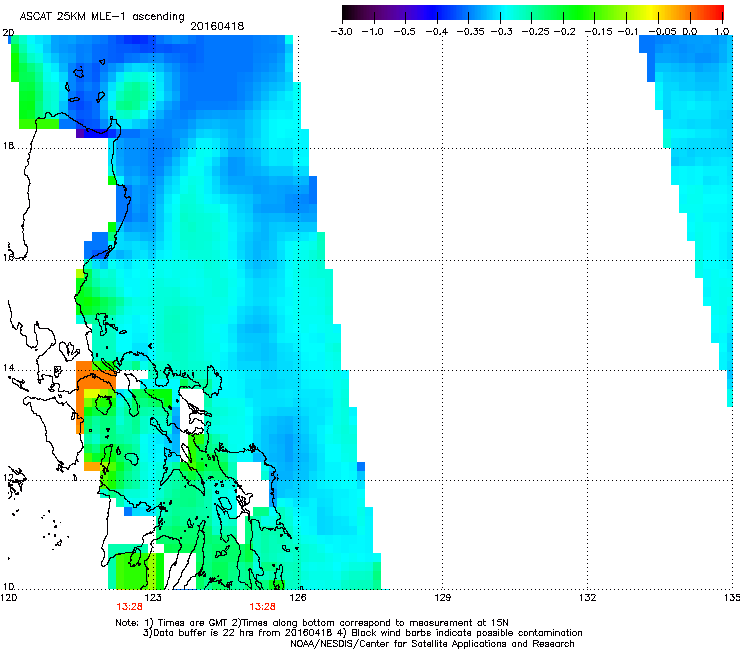This screenshot has height=650, width=740.
Task: Select the -0.25 color scale value
Action: coord(536,32)
